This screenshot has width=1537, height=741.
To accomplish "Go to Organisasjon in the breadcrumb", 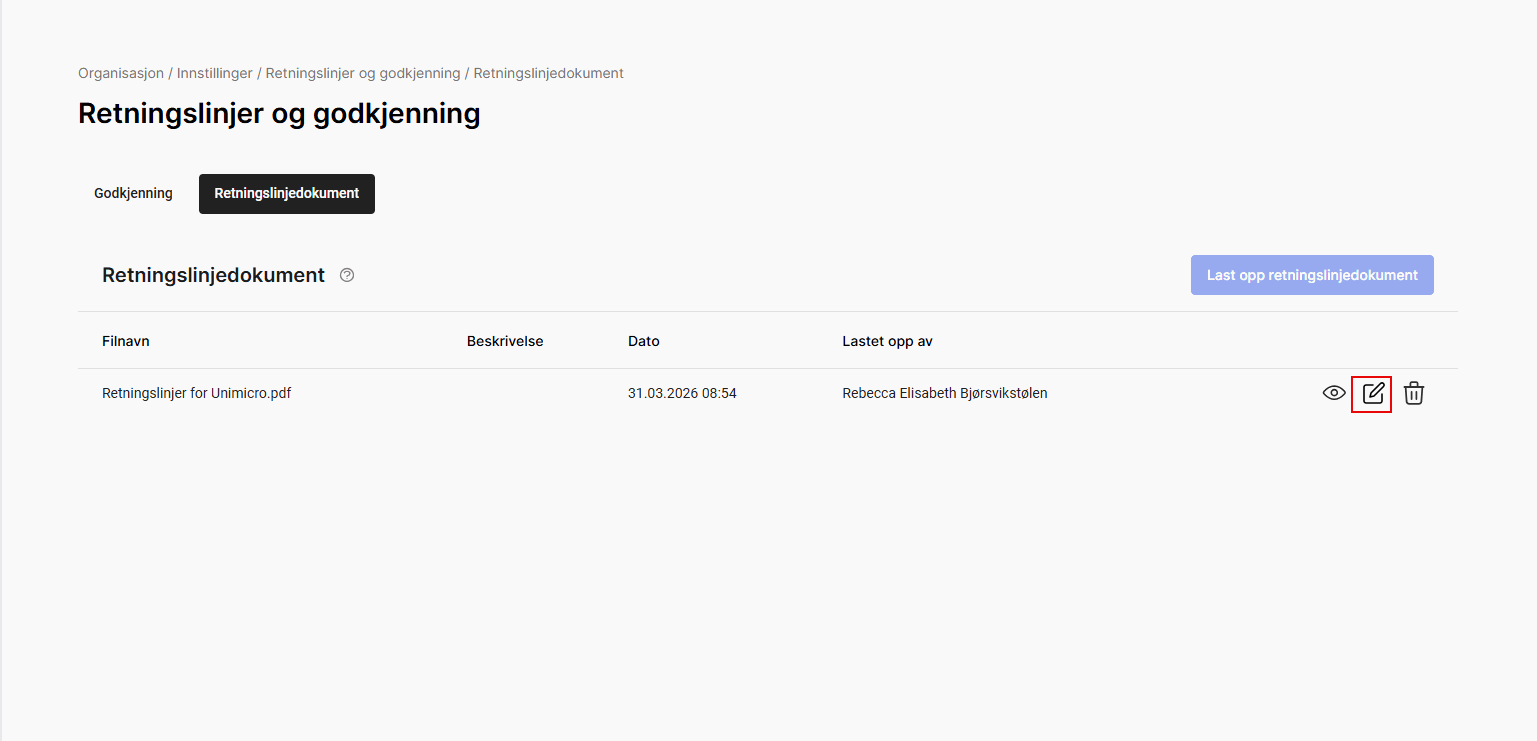I will (x=120, y=73).
